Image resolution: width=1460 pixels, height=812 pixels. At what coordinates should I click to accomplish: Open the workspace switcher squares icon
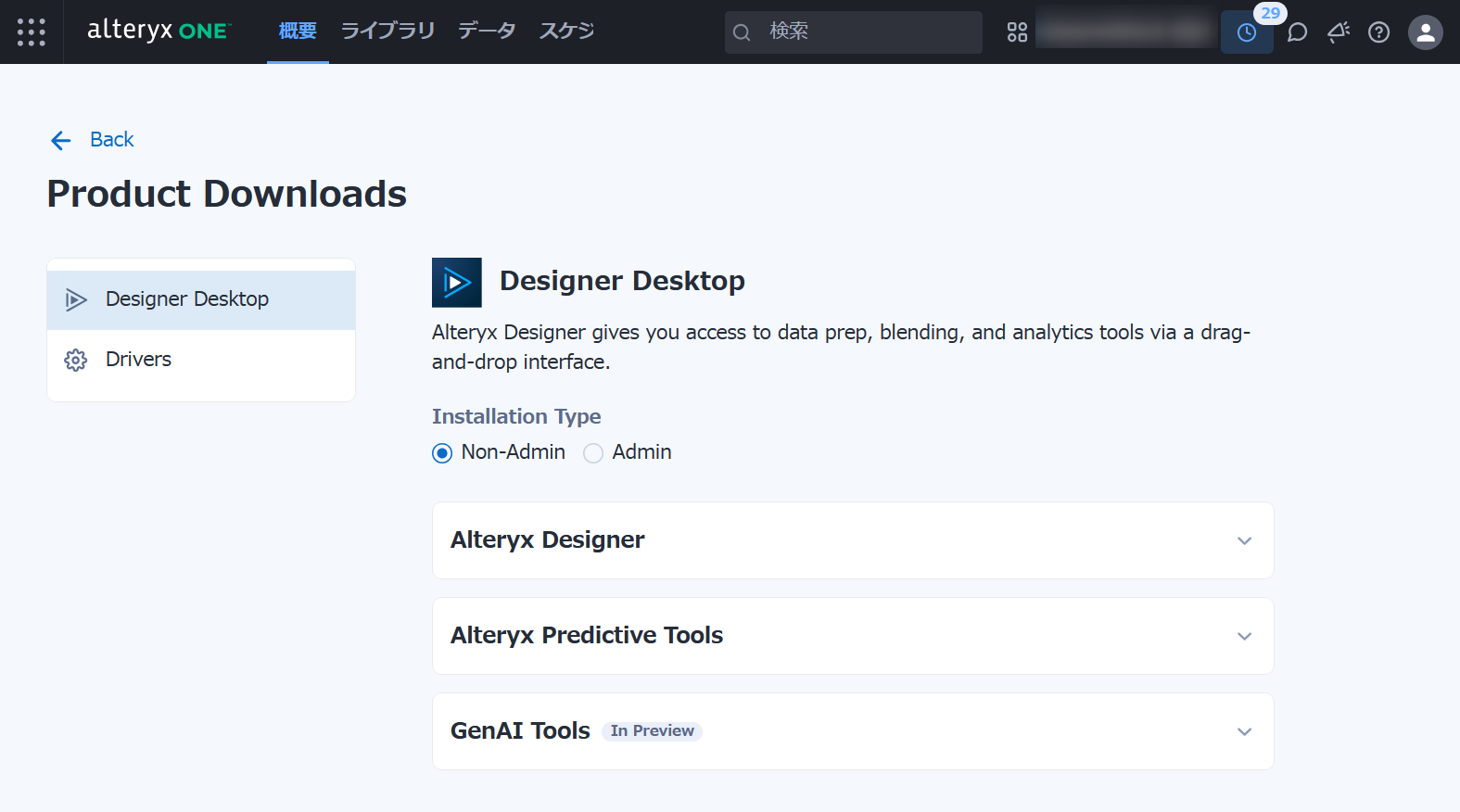tap(1017, 32)
